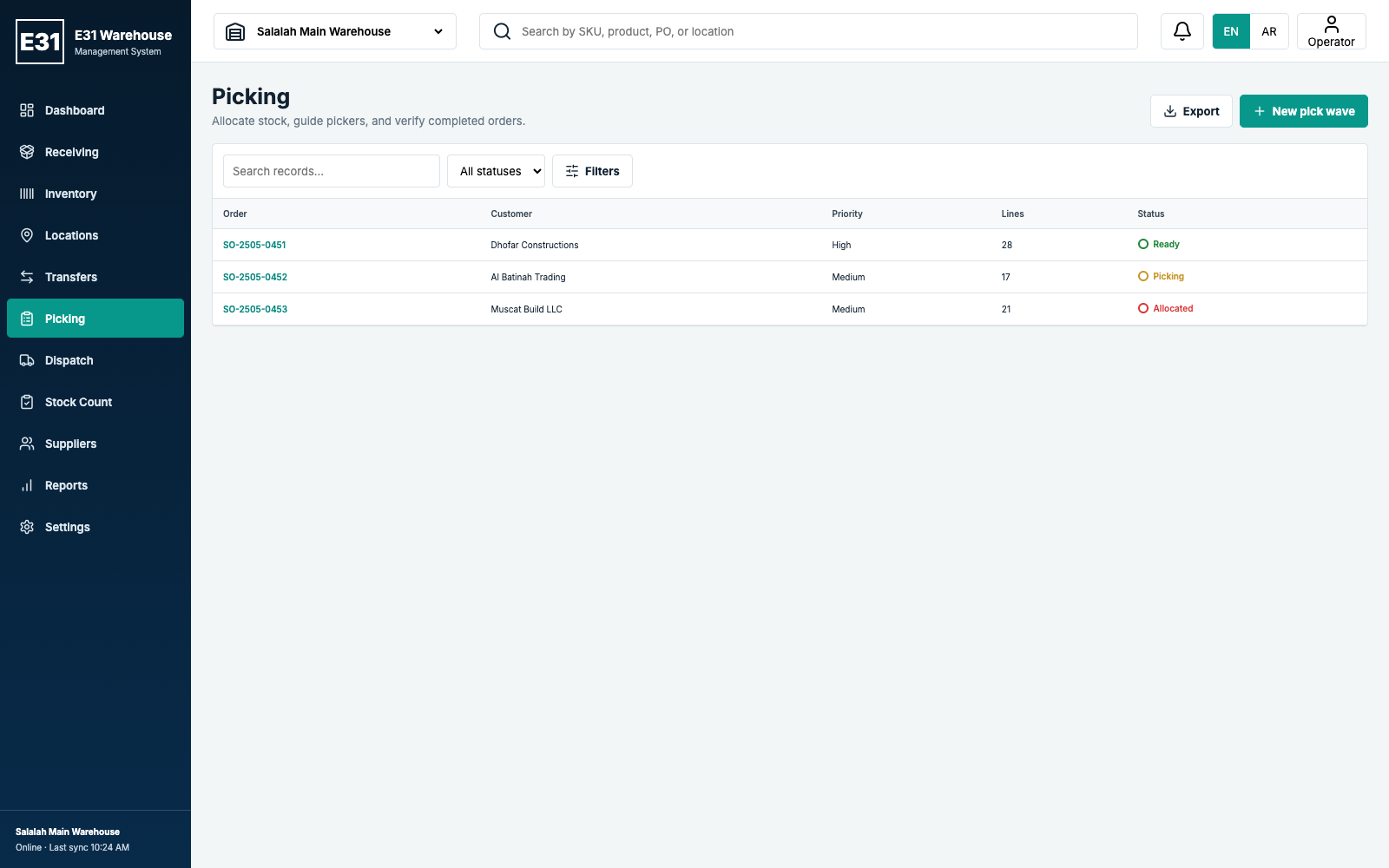This screenshot has width=1389, height=868.
Task: Focus the Search records field
Action: pos(332,171)
